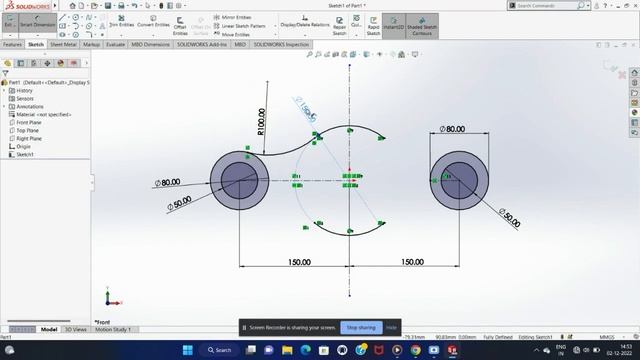Click Repair Sketch tool
Viewport: 640px width, 360px height.
click(x=339, y=26)
